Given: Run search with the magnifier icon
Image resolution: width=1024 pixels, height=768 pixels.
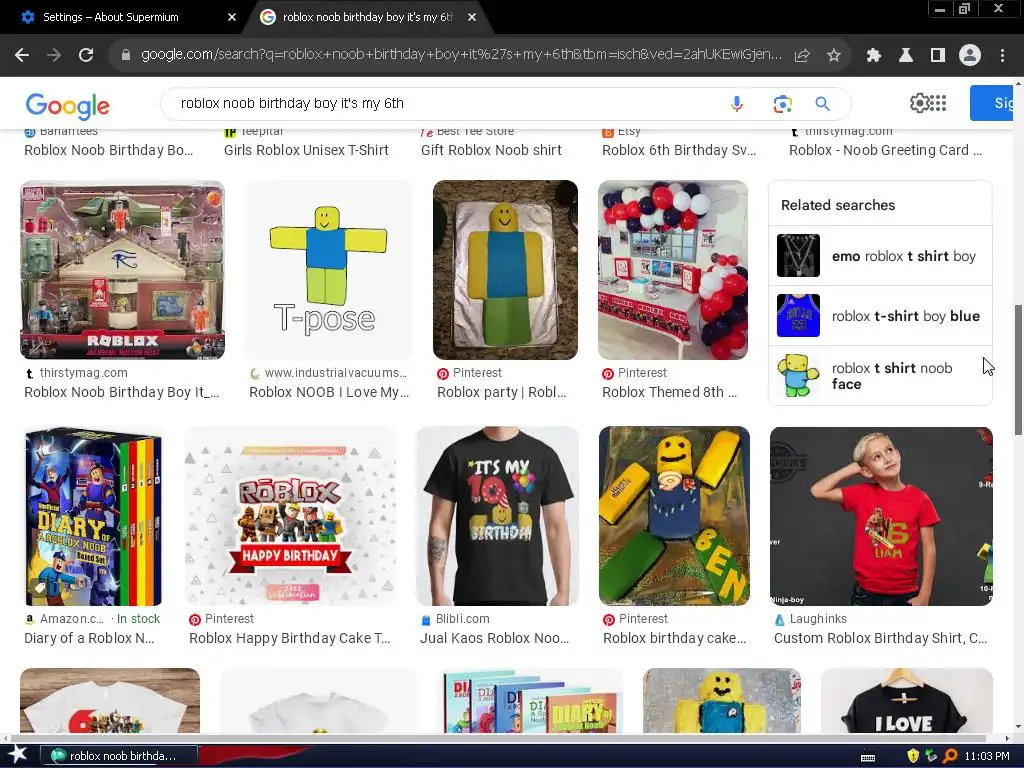Looking at the screenshot, I should tap(822, 104).
